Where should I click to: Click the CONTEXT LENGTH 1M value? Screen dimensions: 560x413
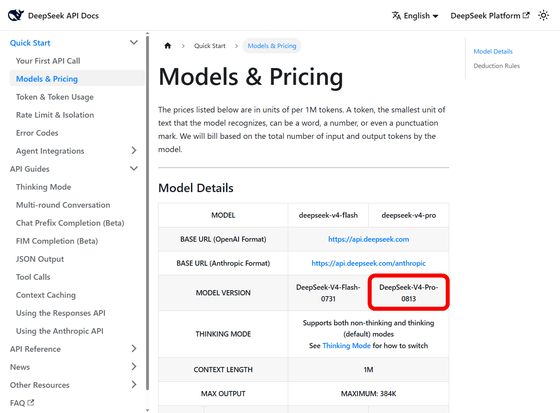(368, 369)
